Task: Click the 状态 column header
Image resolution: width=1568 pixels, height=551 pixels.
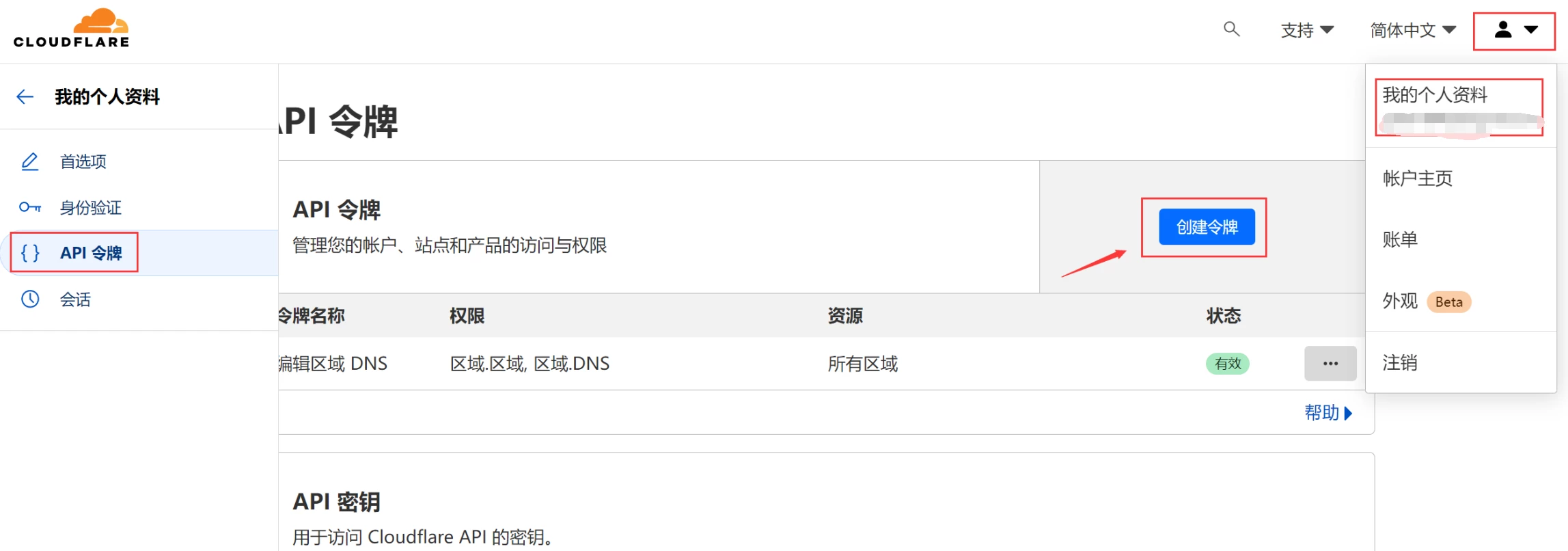Action: coord(1224,315)
